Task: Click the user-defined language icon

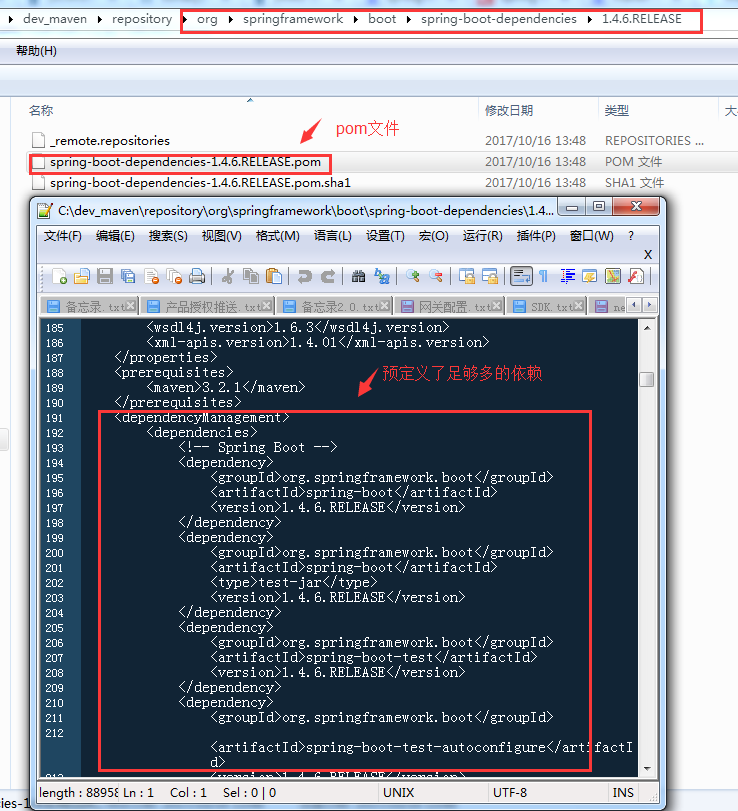Action: (x=590, y=277)
